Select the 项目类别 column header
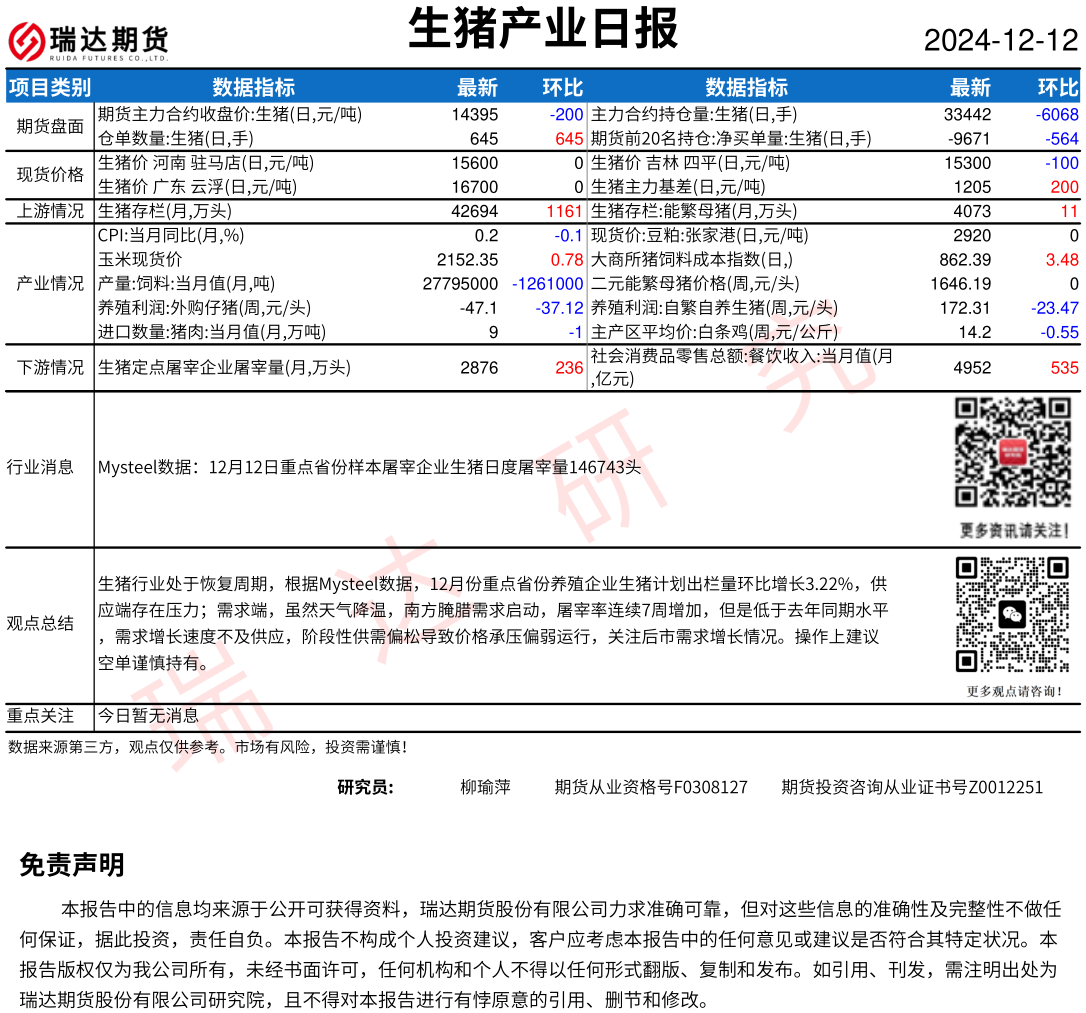This screenshot has height=1013, width=1086. click(x=49, y=87)
